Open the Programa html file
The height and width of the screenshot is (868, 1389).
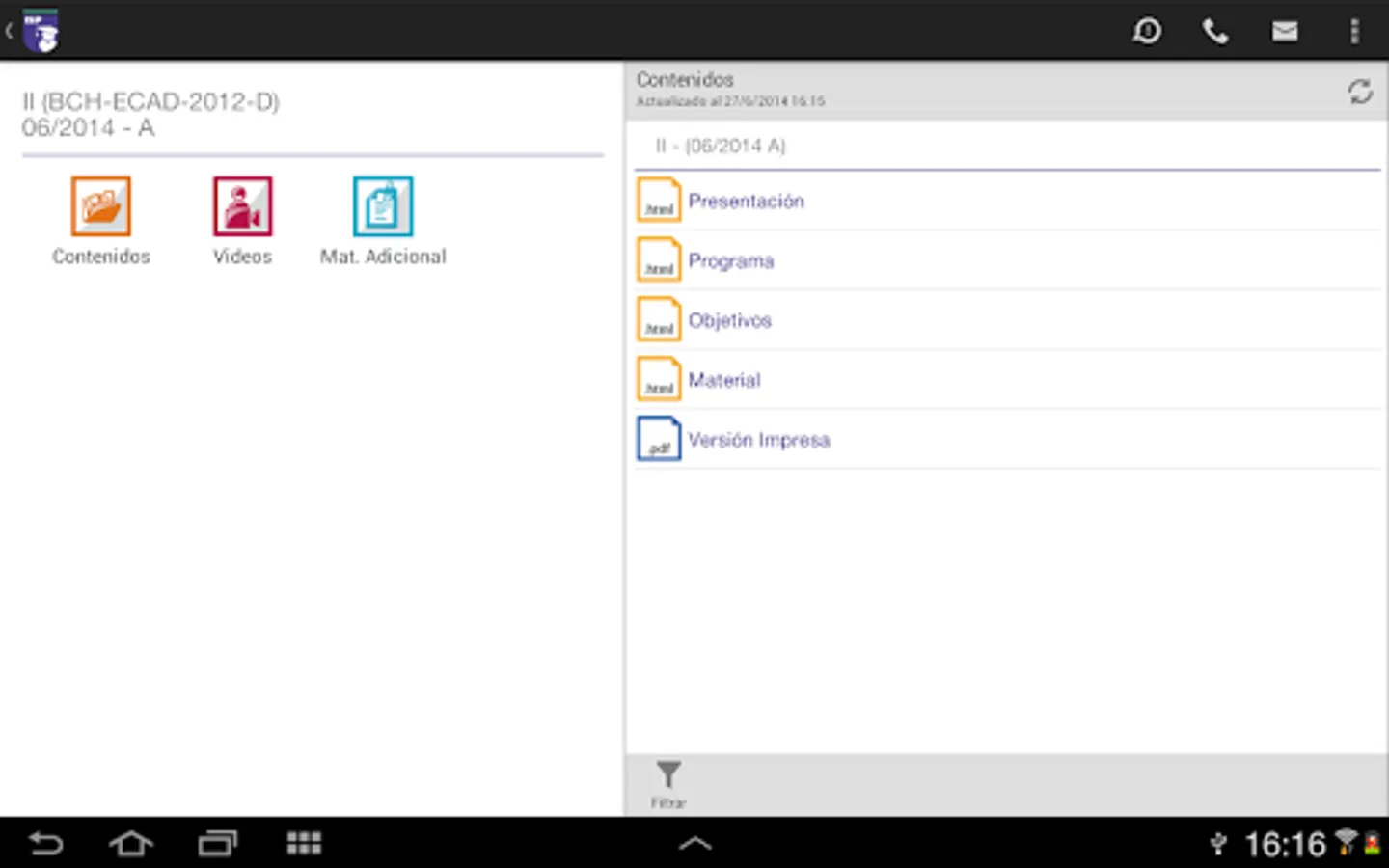pyautogui.click(x=730, y=260)
